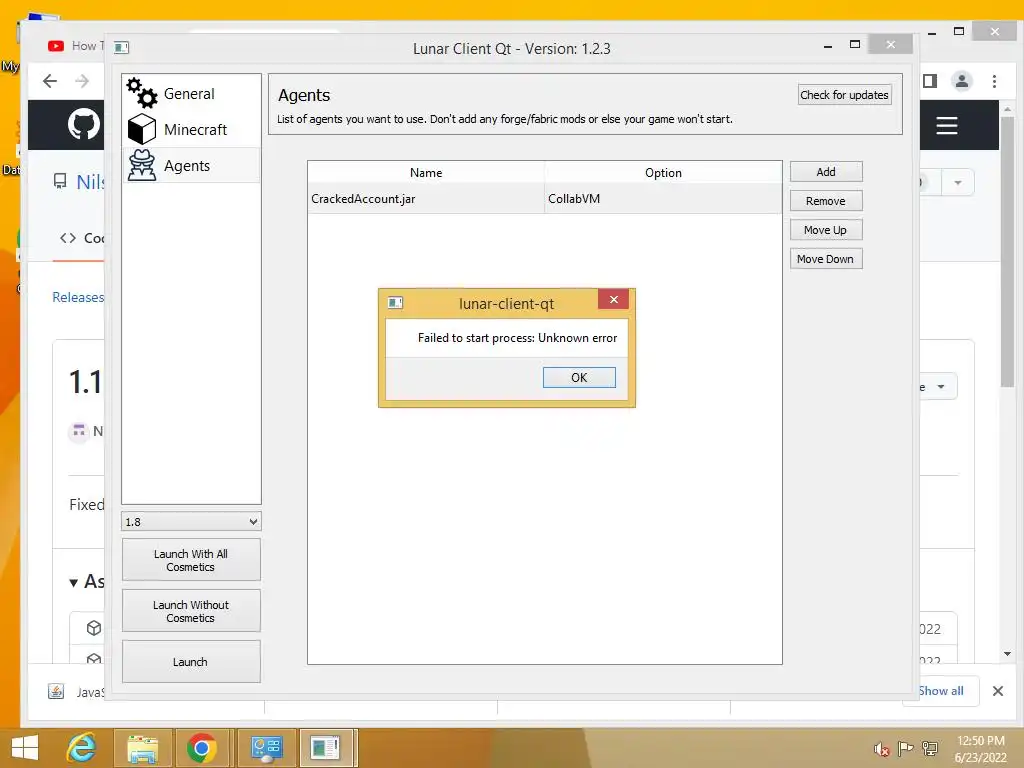Click Check for updates button
1024x768 pixels.
(x=844, y=95)
